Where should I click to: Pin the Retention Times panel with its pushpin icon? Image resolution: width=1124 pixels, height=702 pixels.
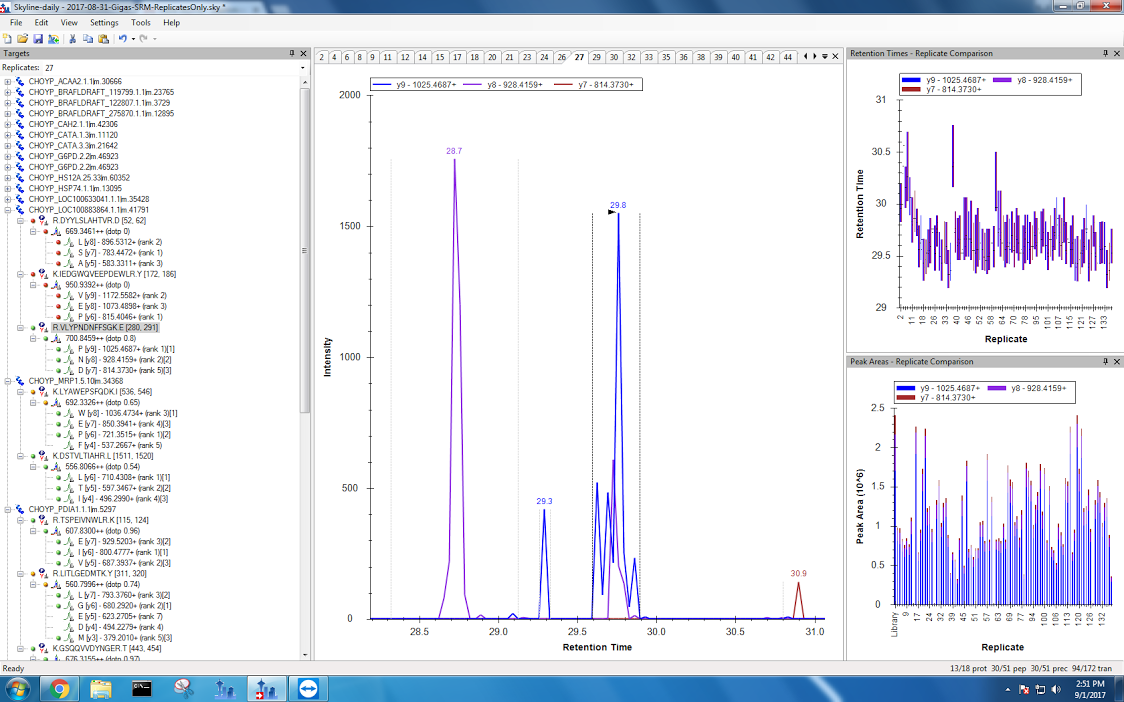pos(1106,53)
